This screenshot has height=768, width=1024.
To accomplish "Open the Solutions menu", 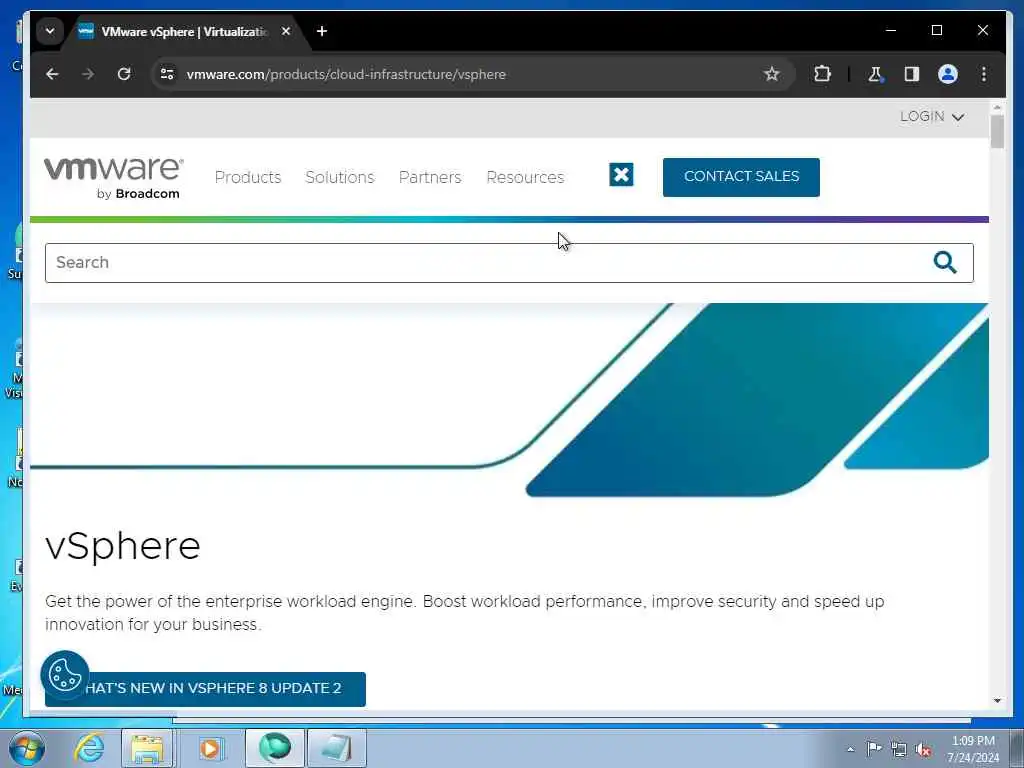I will tap(340, 177).
